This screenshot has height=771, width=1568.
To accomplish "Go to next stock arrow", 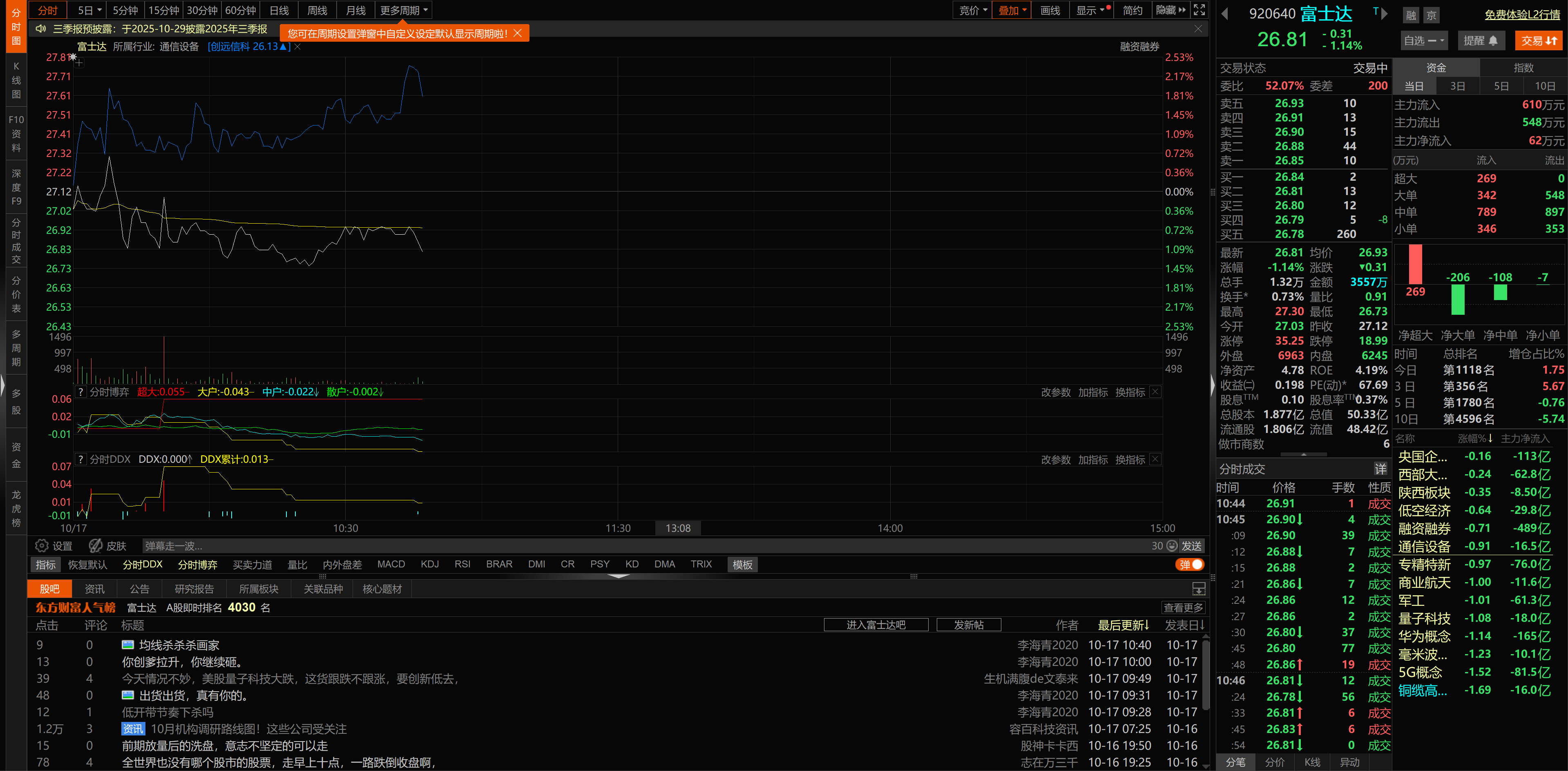I will point(1384,13).
